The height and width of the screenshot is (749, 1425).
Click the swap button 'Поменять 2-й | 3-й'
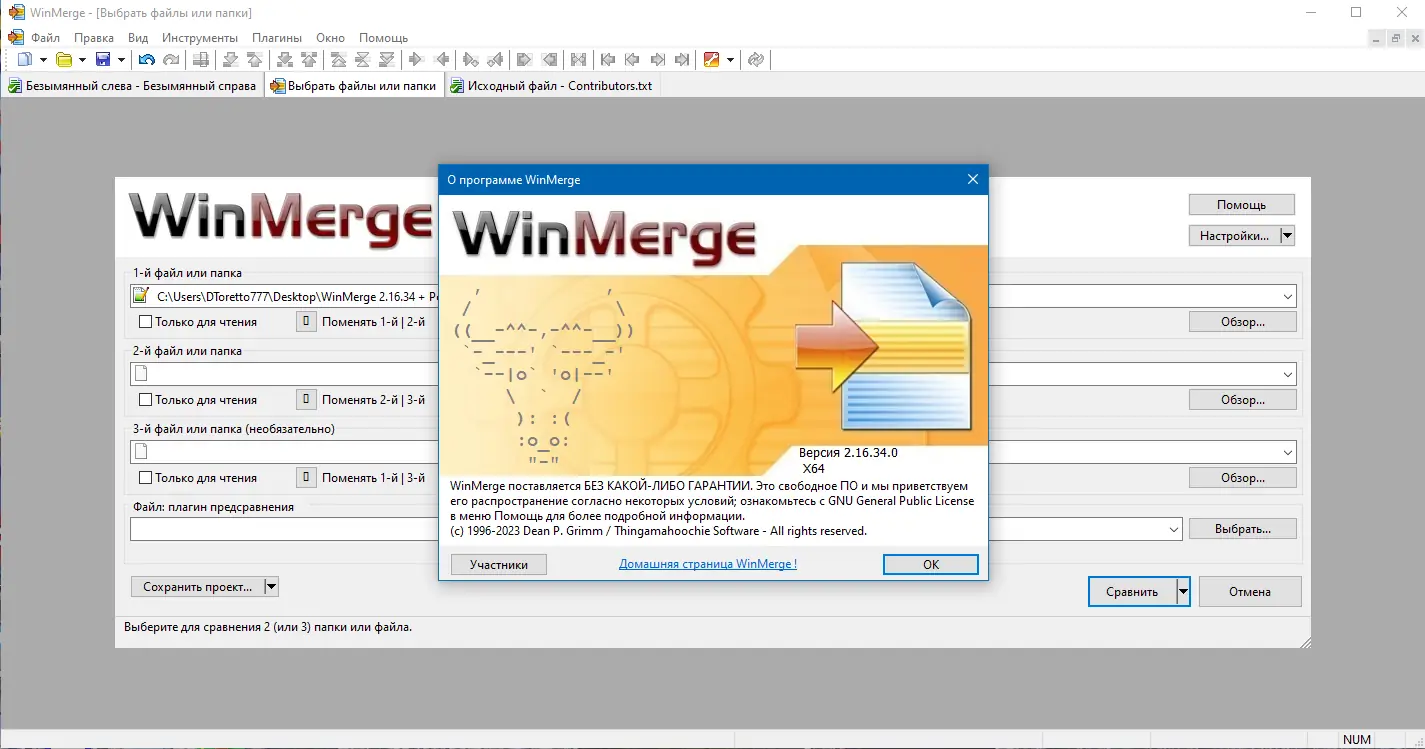tap(307, 400)
